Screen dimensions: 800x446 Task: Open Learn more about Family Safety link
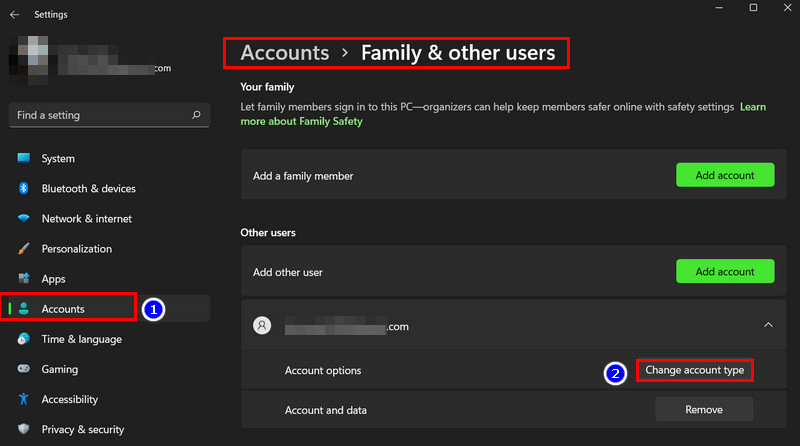(301, 121)
